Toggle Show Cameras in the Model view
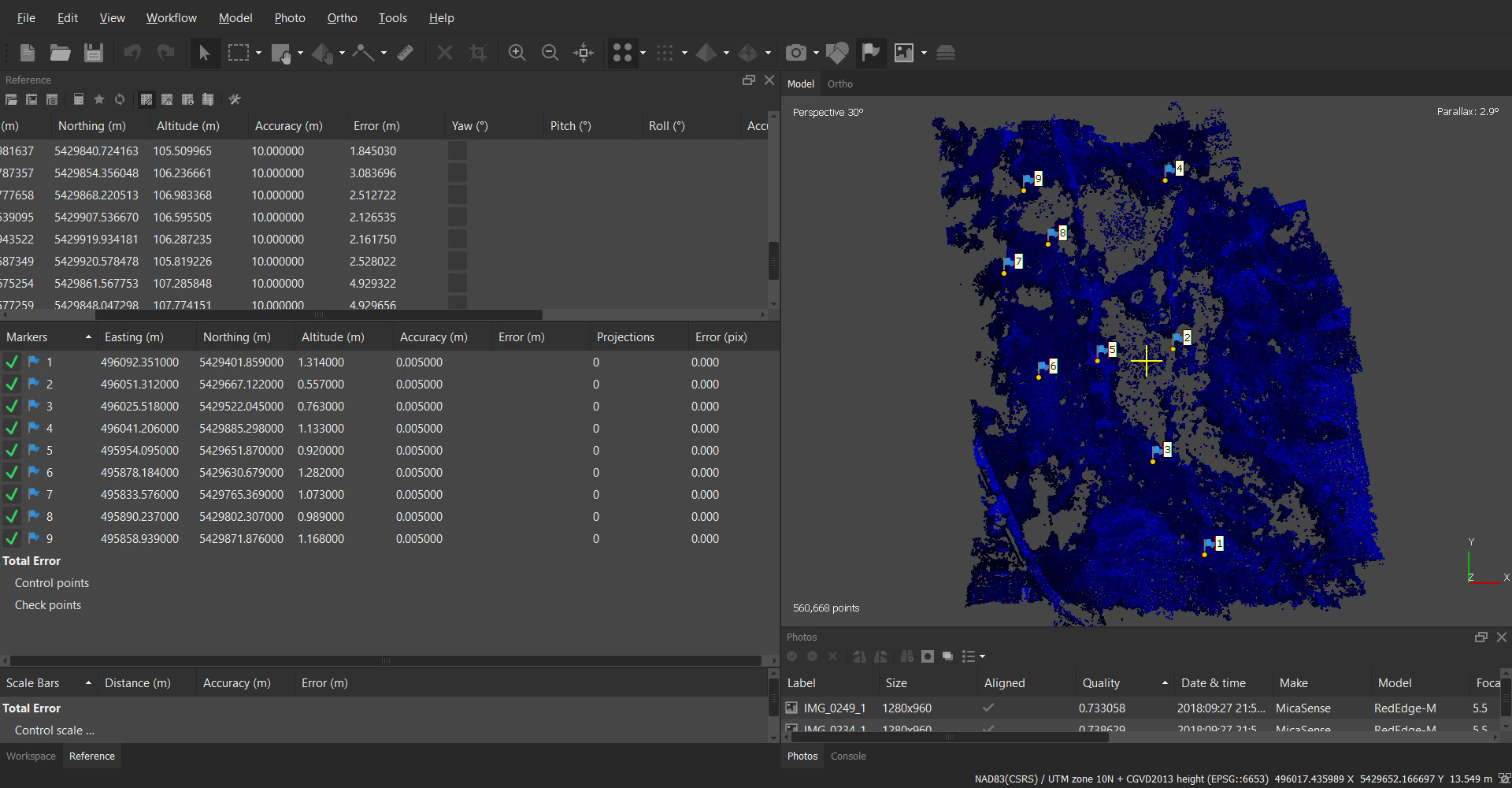1512x788 pixels. click(797, 53)
